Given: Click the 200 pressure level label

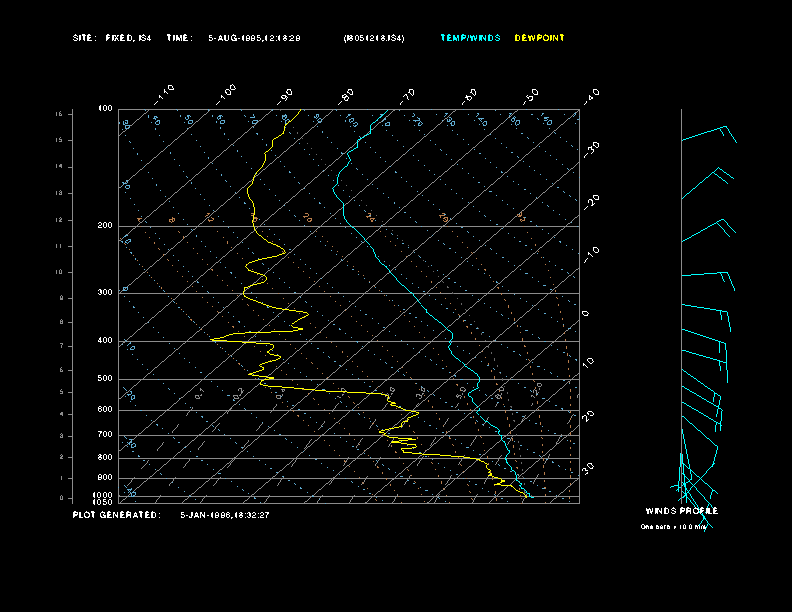Looking at the screenshot, I should [x=105, y=226].
